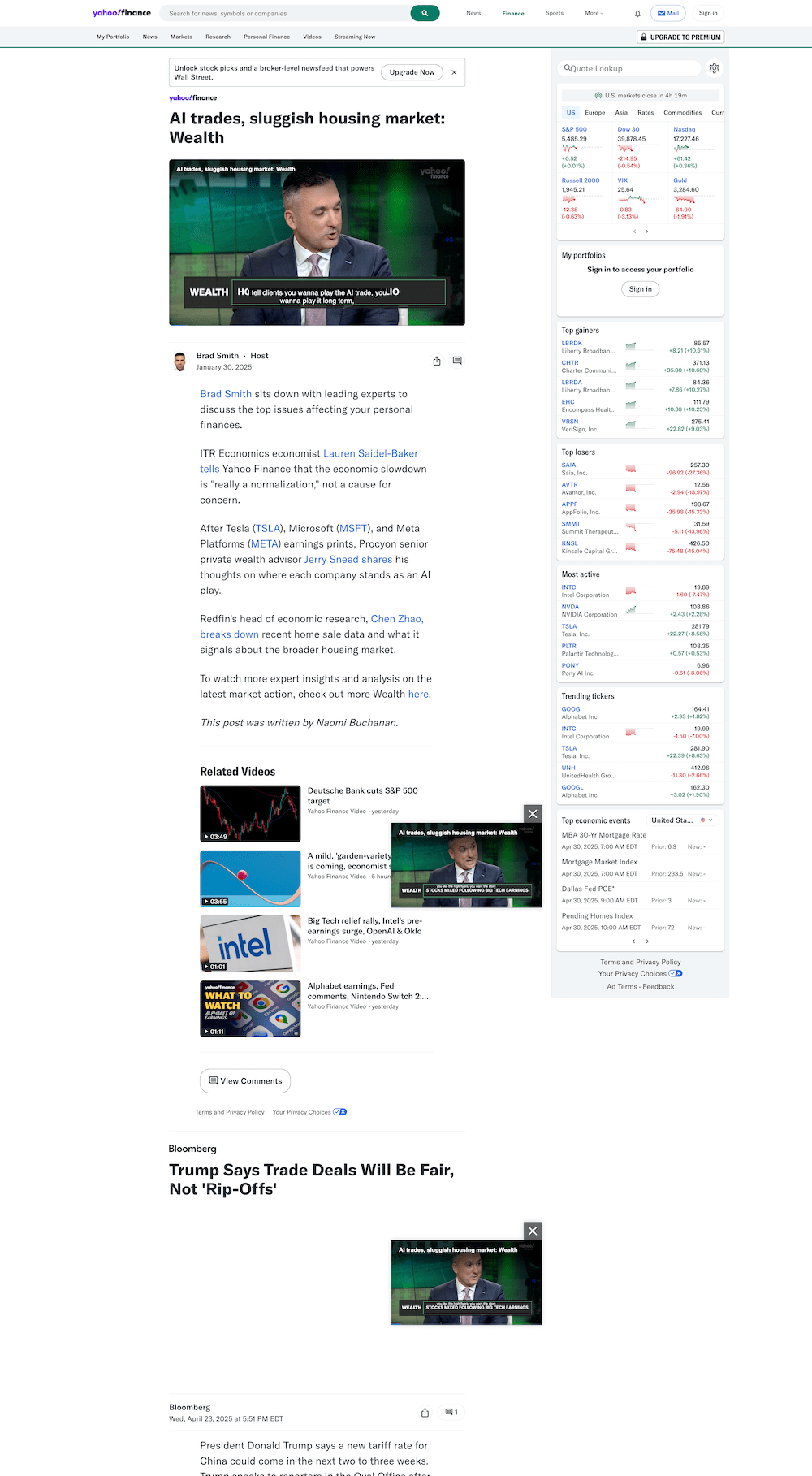Screen dimensions: 812x1476
Task: Go to next market summary page
Action: tap(646, 232)
